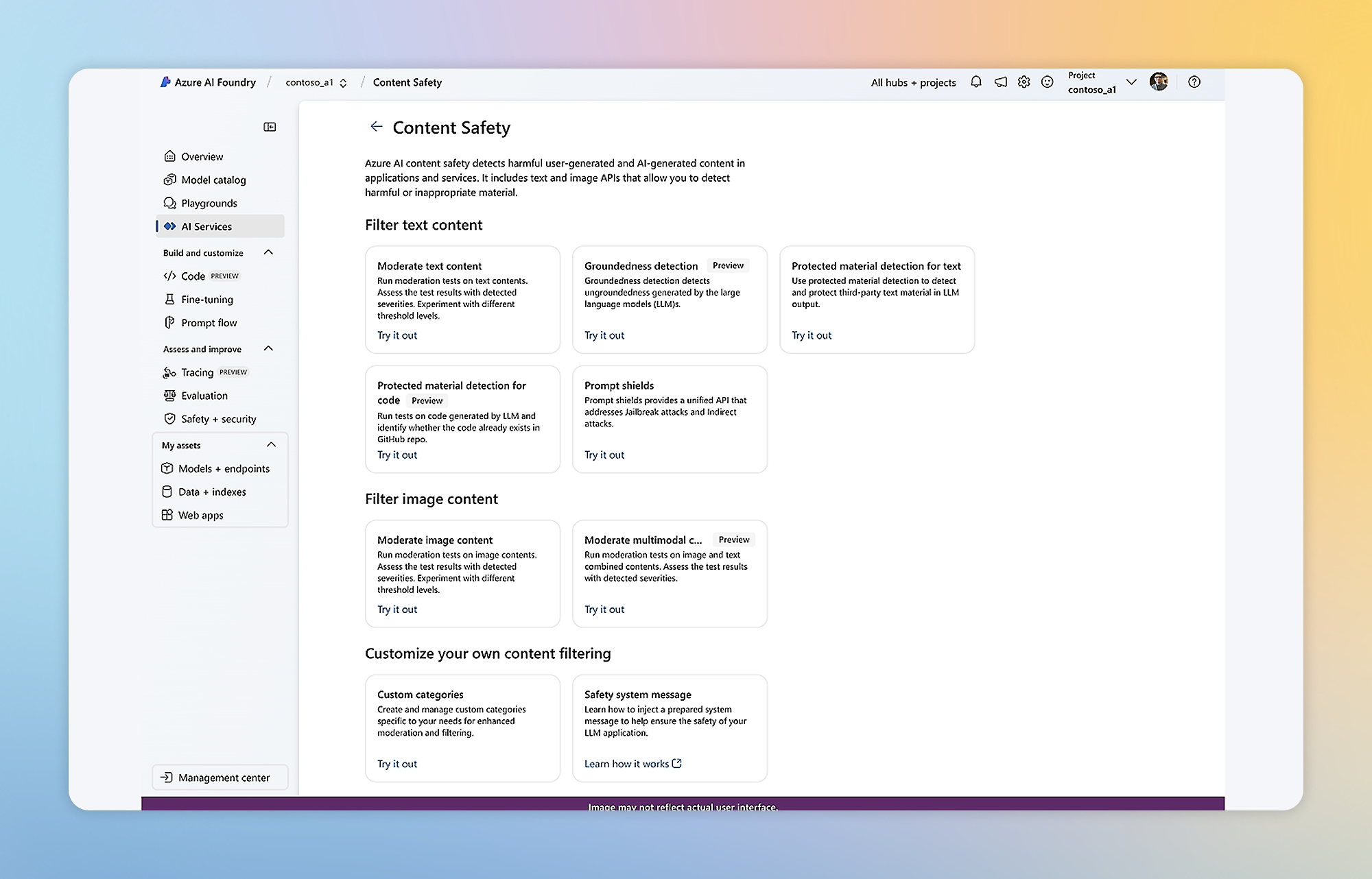The height and width of the screenshot is (879, 1372).
Task: Collapse the My assets section
Action: pyautogui.click(x=271, y=445)
